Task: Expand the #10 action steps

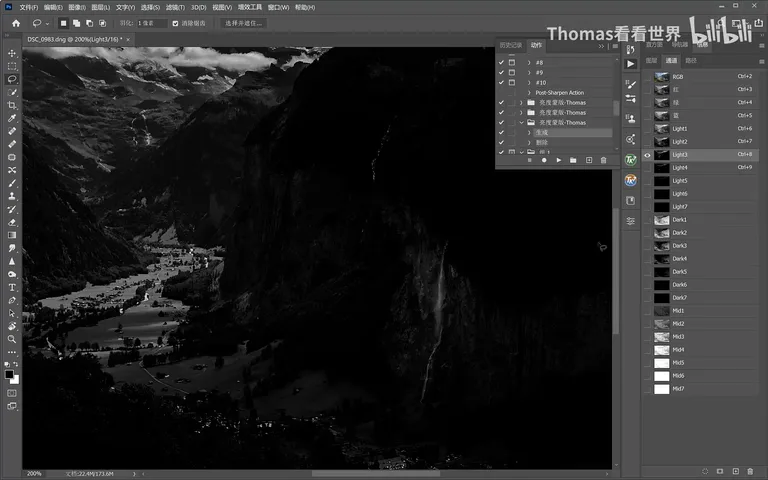Action: point(529,82)
